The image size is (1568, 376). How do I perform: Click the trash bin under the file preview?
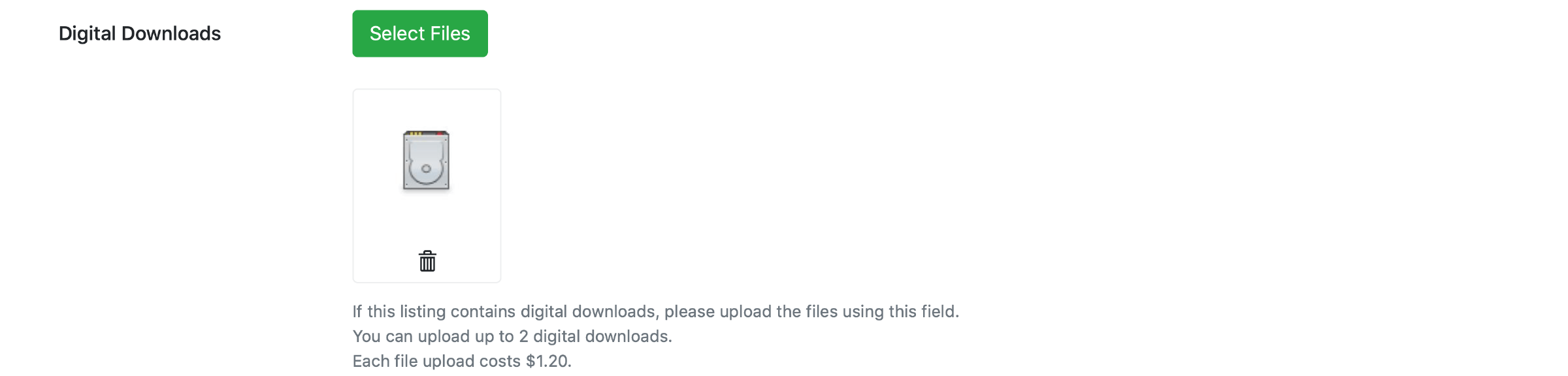[x=427, y=261]
